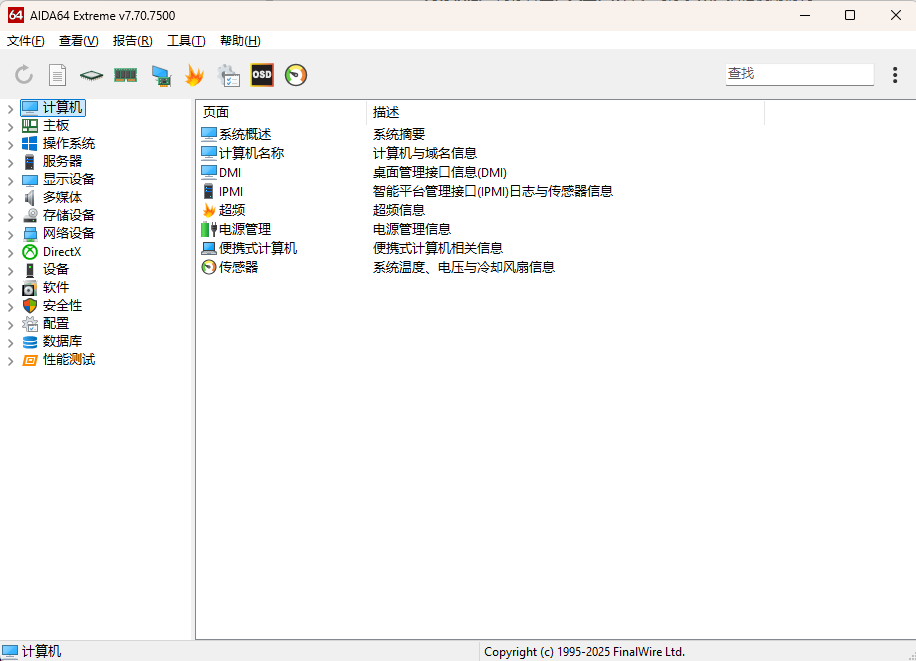Expand the 配置 tree node
Viewport: 916px width, 661px height.
[x=10, y=325]
